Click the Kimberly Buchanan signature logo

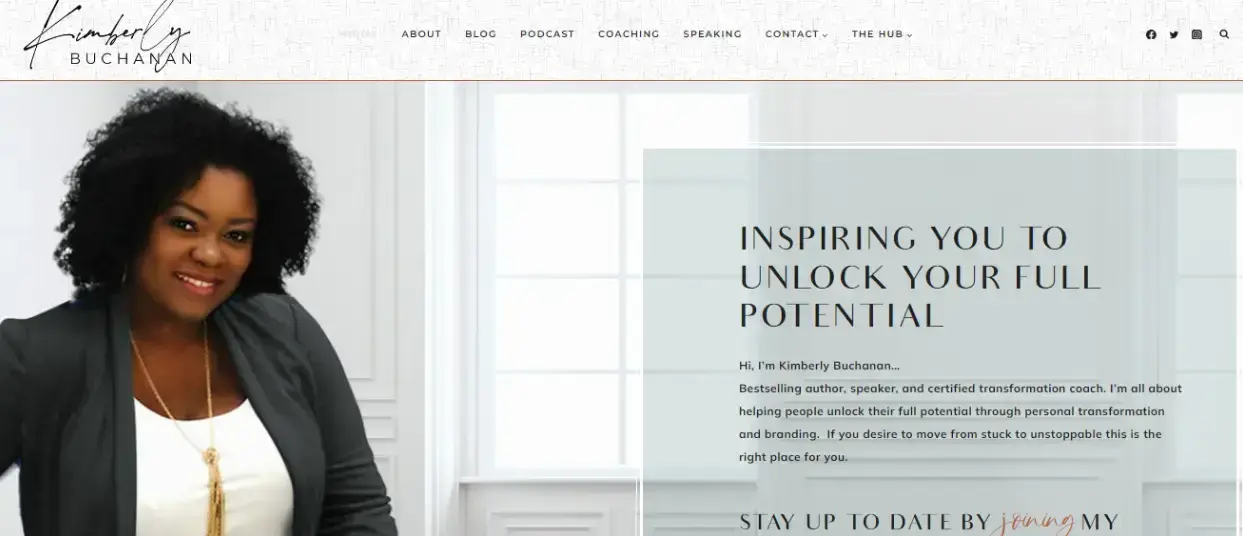108,38
